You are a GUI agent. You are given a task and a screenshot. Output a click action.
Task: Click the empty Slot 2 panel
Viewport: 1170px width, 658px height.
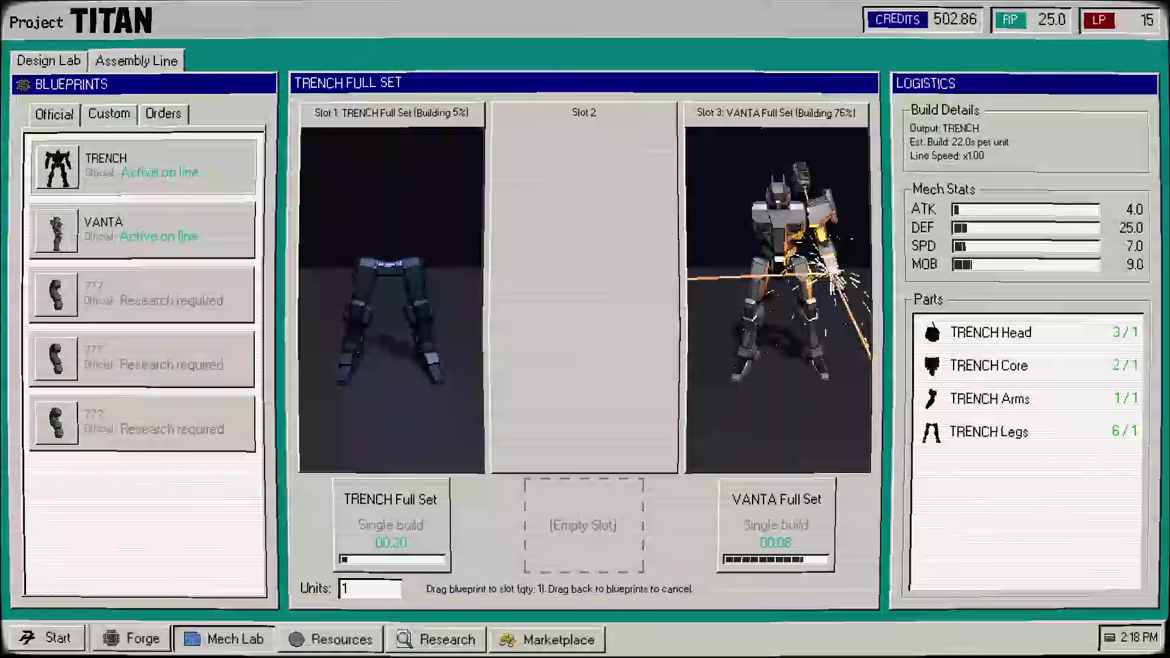(584, 287)
